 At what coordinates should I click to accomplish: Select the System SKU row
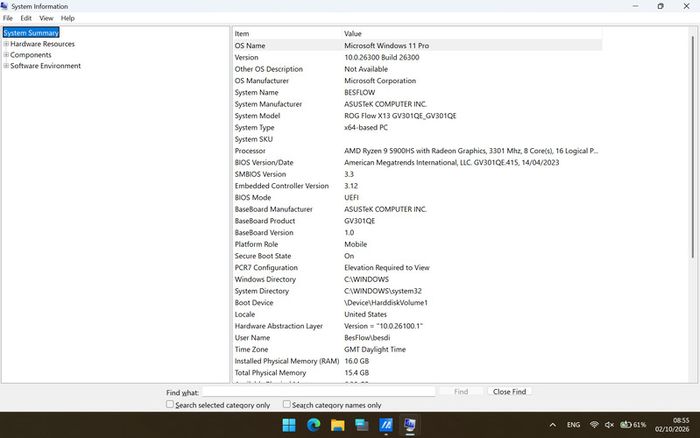pos(417,139)
